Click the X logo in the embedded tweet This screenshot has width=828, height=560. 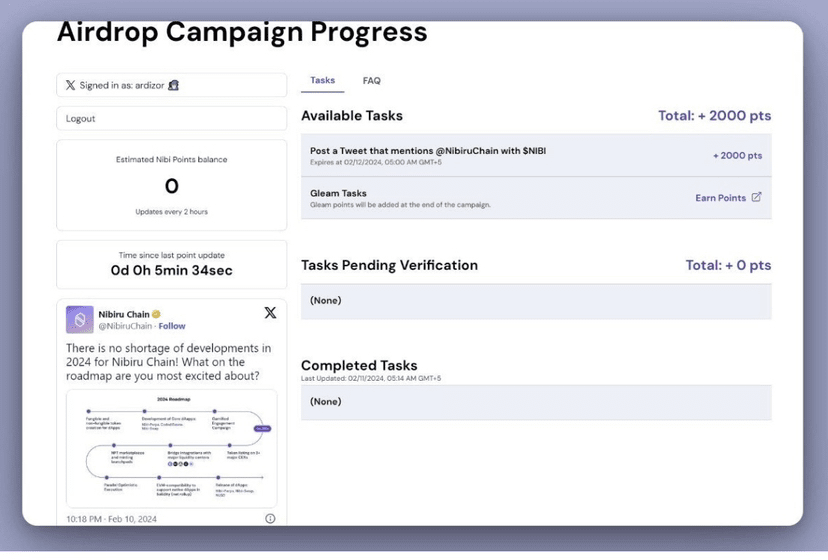[270, 313]
